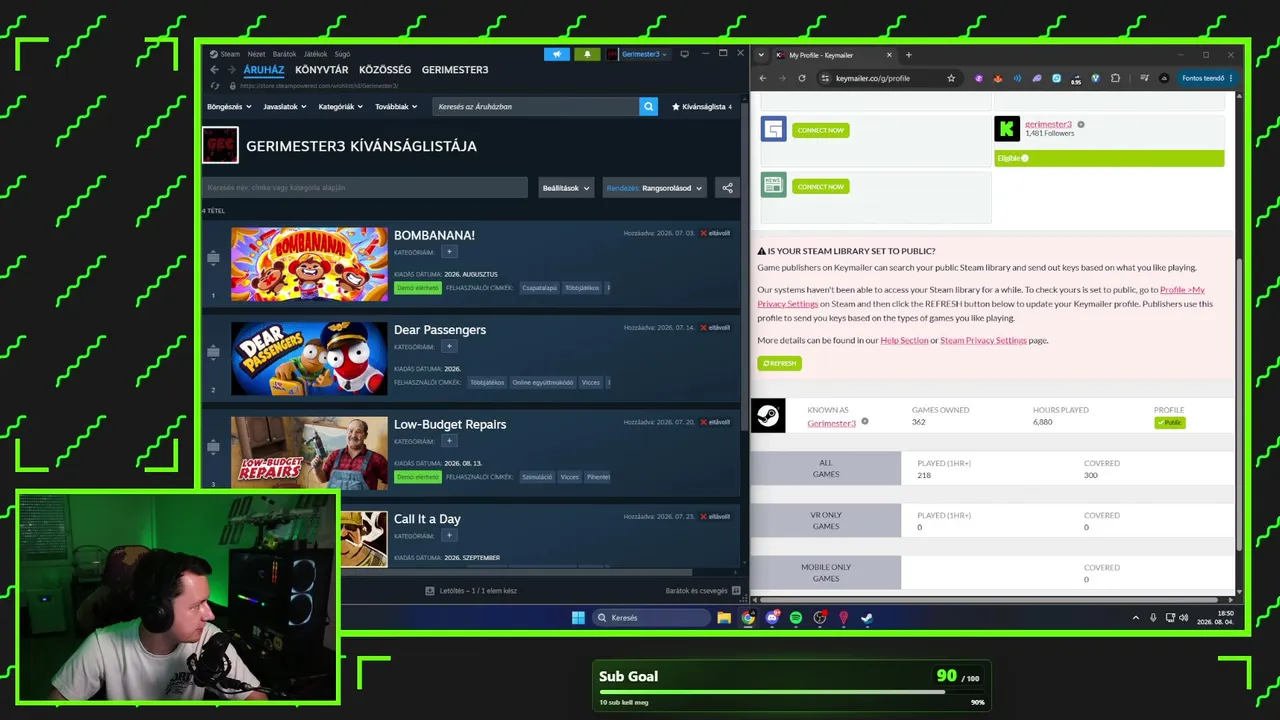The width and height of the screenshot is (1280, 720).
Task: Open File Explorer from the taskbar
Action: coord(724,618)
